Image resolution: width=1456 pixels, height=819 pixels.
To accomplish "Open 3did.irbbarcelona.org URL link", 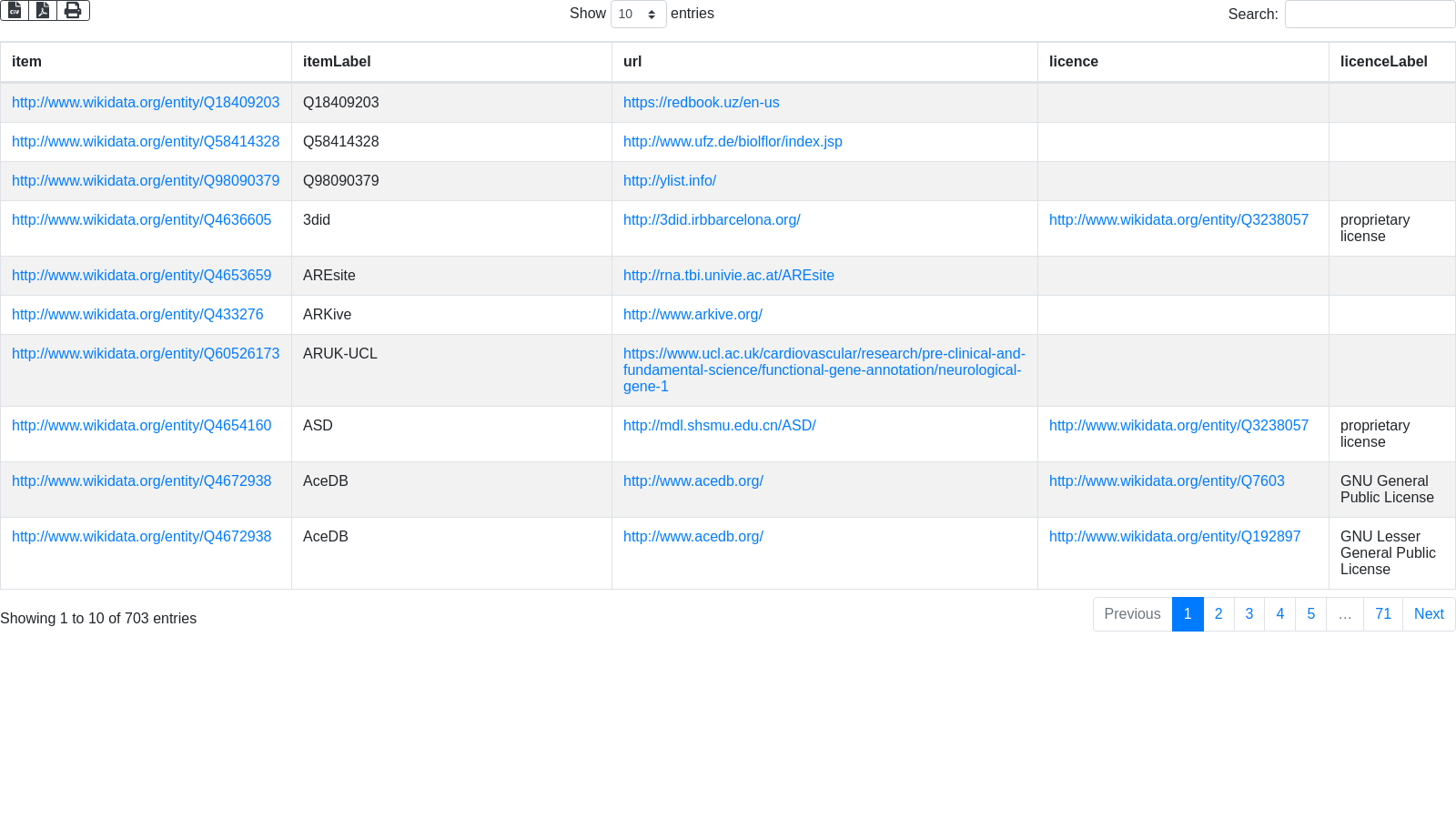I will 712,220.
